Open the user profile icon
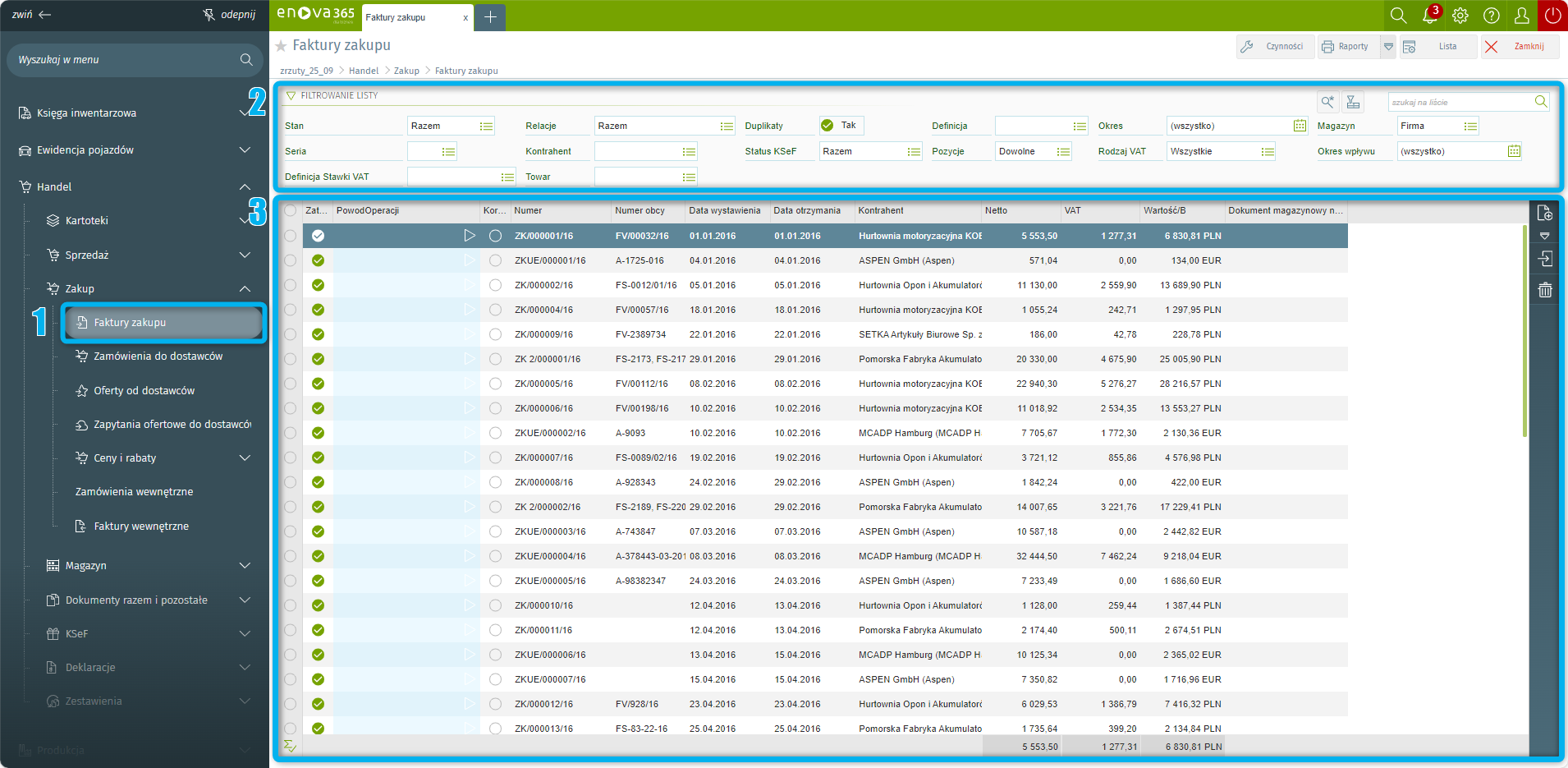Viewport: 1568px width, 768px height. [x=1522, y=16]
